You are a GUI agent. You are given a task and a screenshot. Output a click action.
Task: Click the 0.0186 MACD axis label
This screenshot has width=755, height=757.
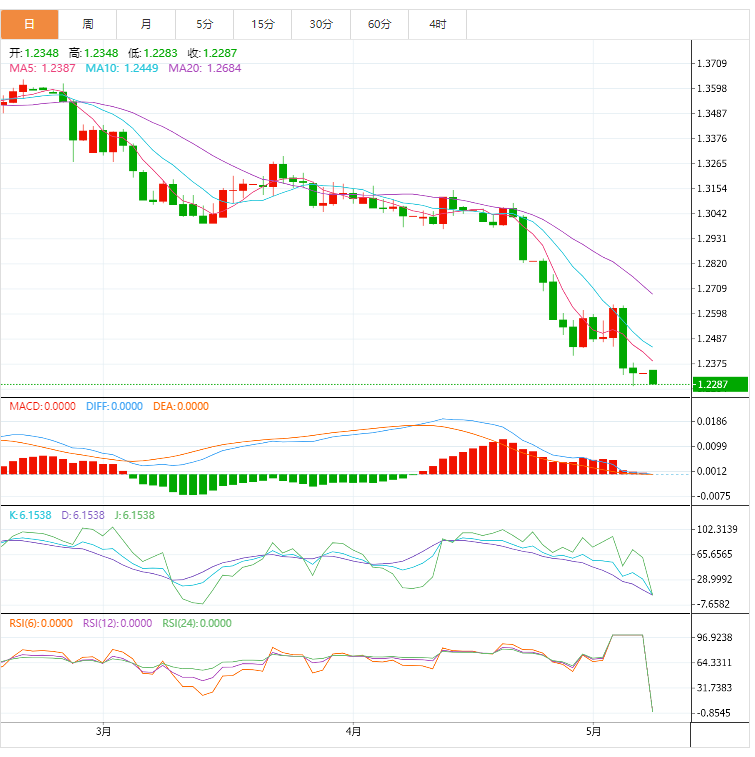712,421
